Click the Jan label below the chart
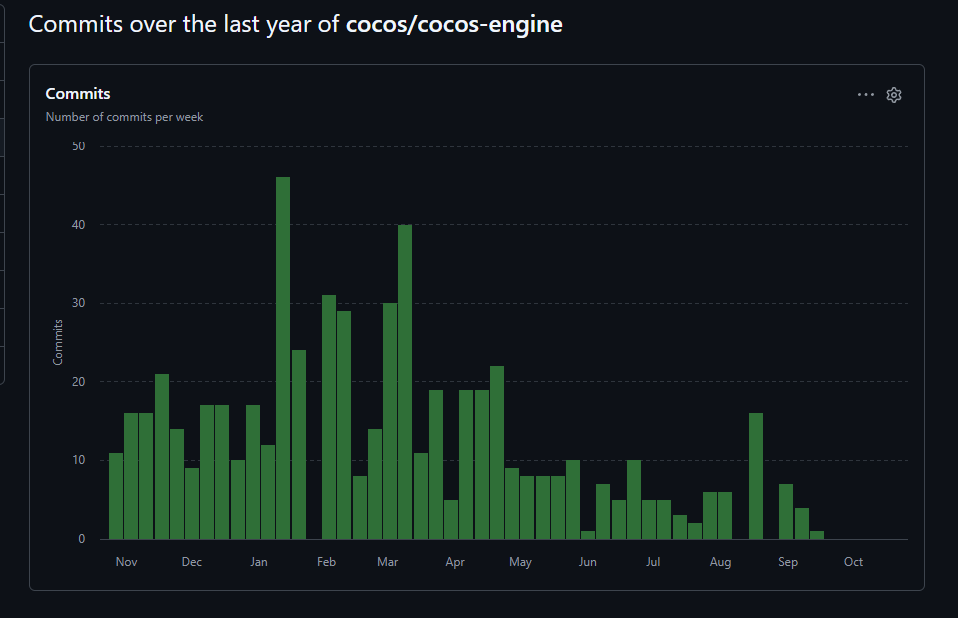Screen dimensions: 958x618 pyautogui.click(x=259, y=562)
